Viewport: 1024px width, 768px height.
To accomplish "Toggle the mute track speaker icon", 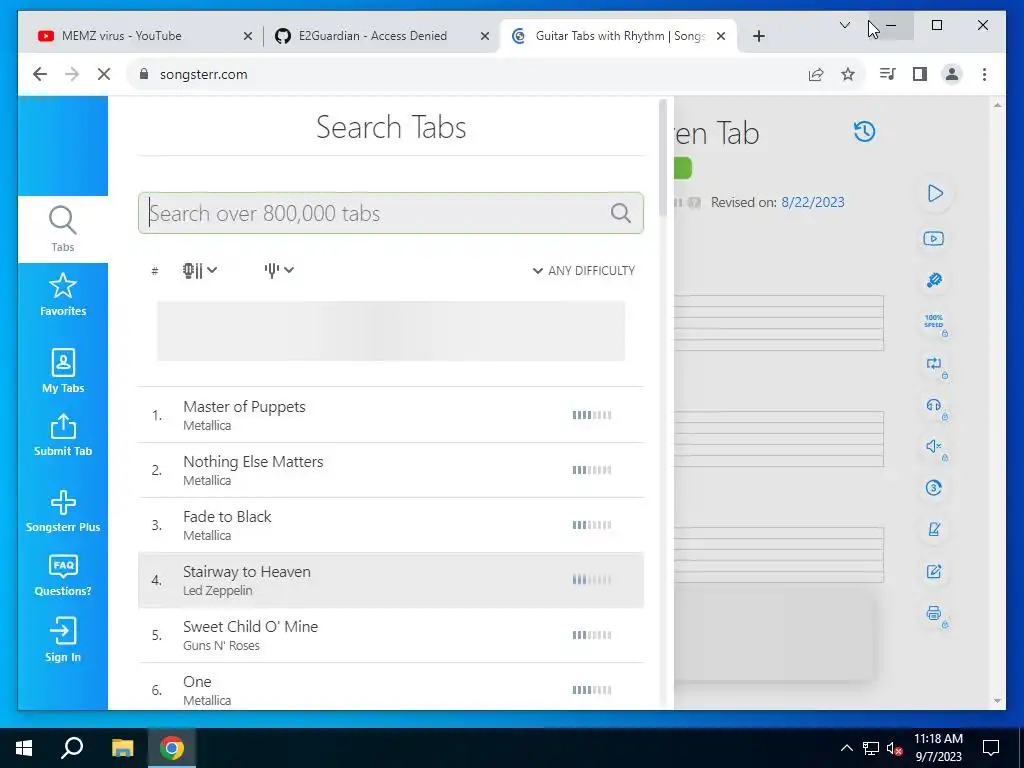I will click(935, 447).
